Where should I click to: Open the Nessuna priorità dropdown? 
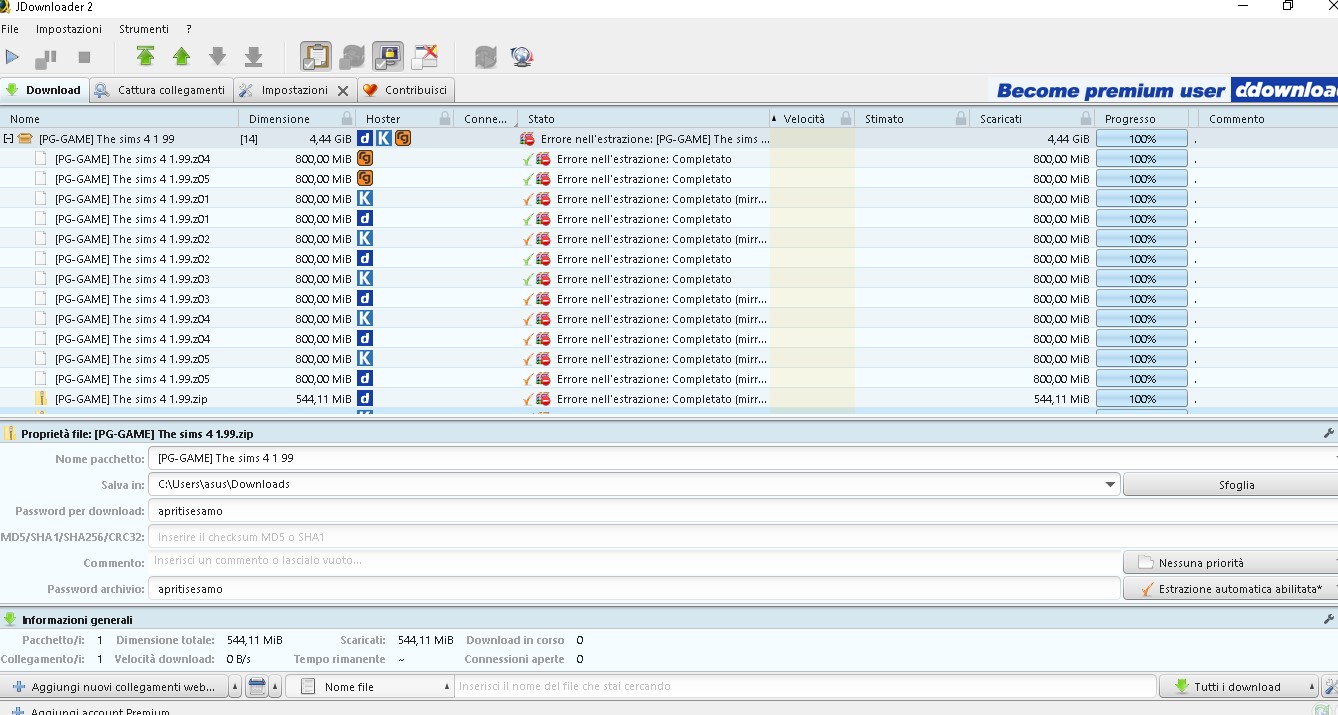tap(1231, 563)
